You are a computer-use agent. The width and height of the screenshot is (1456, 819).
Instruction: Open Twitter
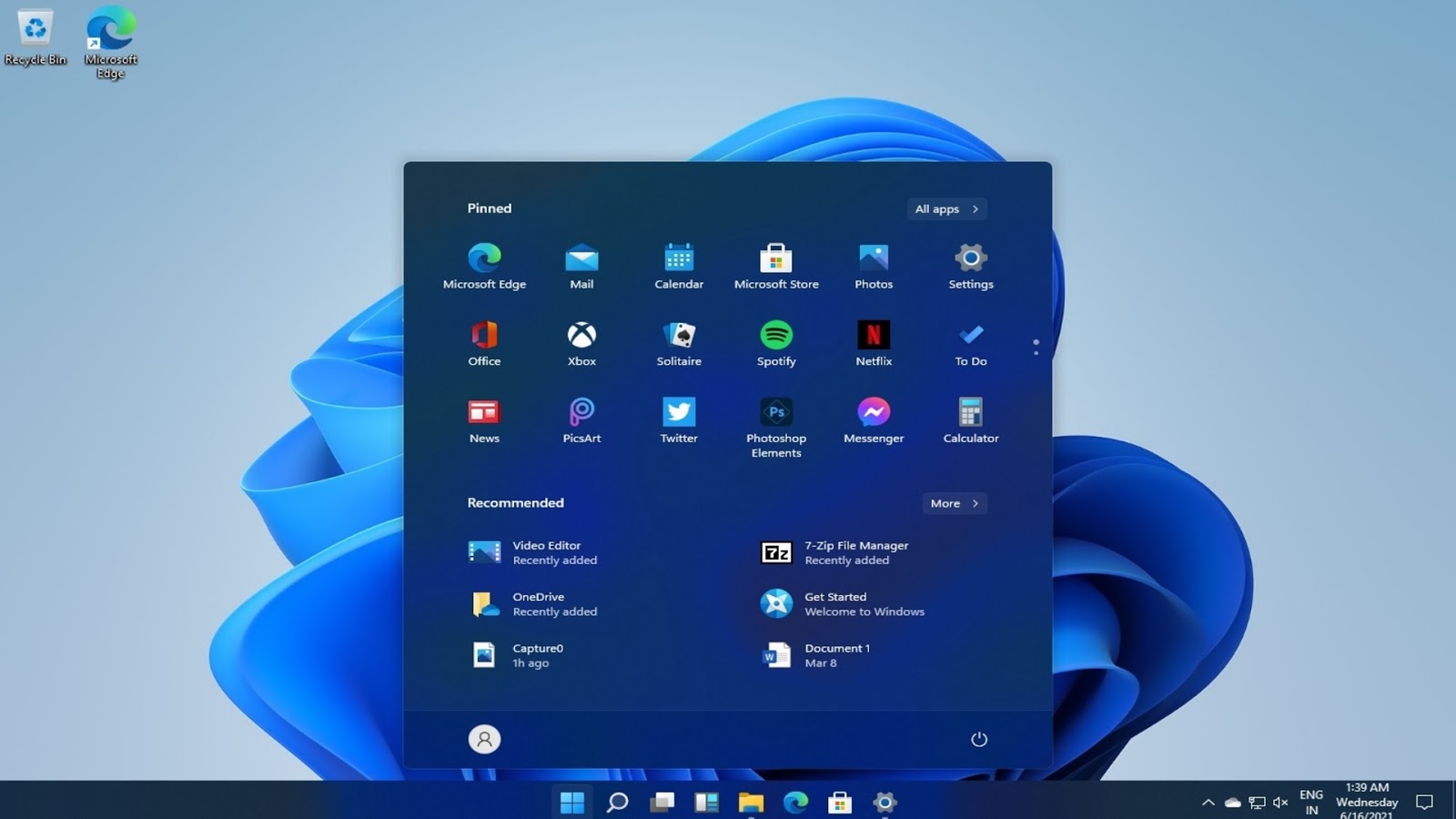pyautogui.click(x=678, y=414)
